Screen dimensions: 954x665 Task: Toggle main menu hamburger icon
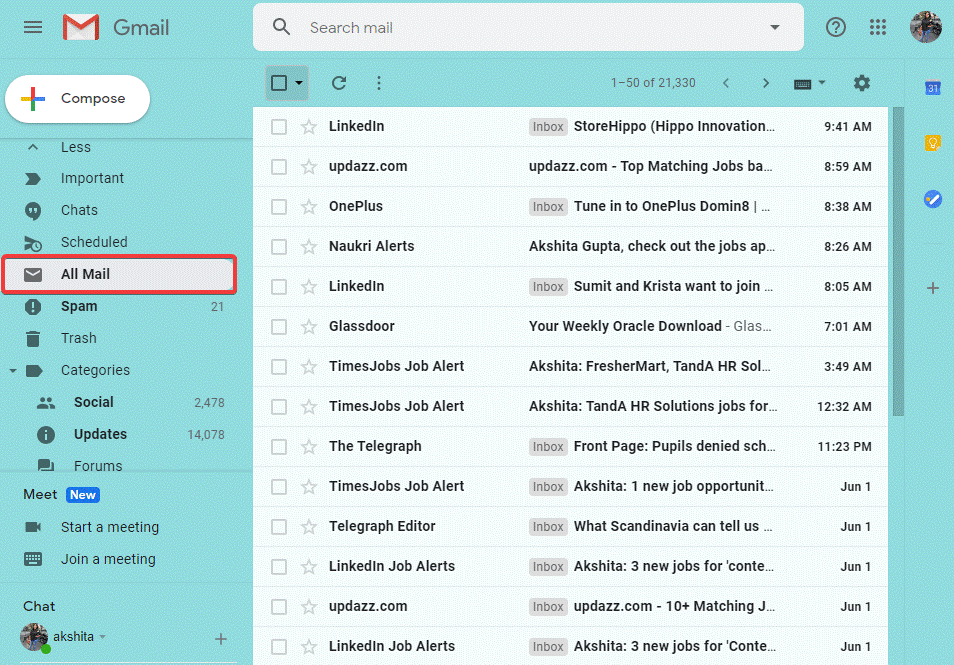pos(33,27)
